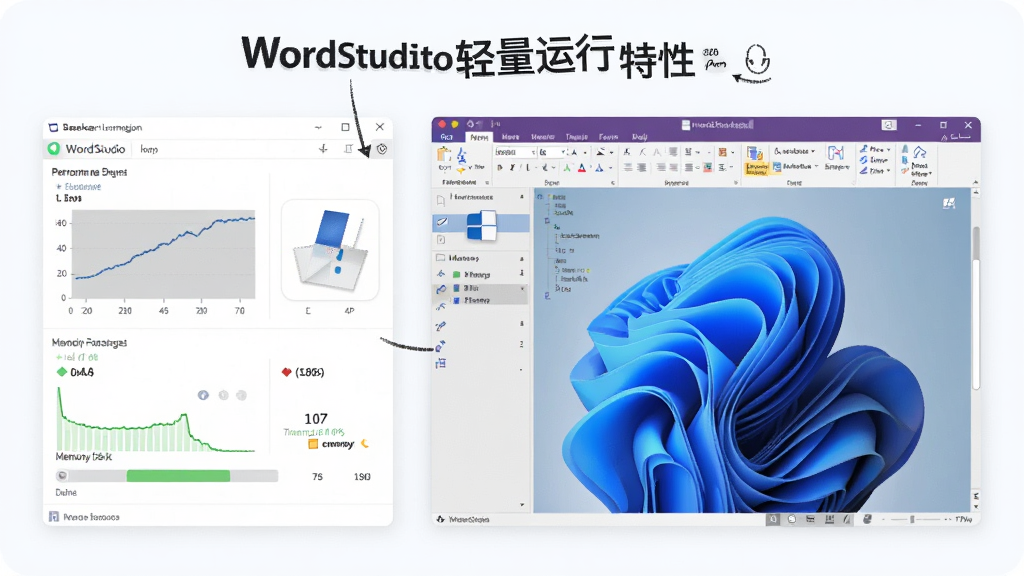Toggle the green square item in the left list

[x=456, y=275]
